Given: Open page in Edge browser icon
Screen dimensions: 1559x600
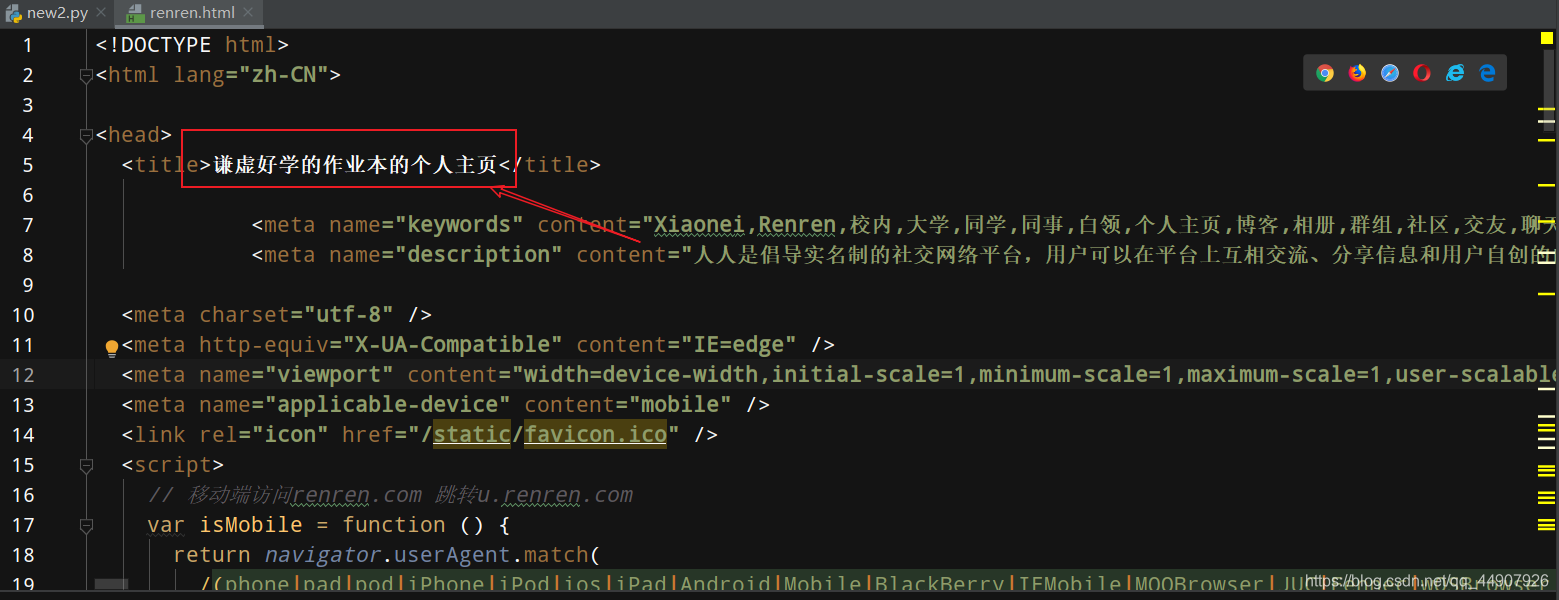Looking at the screenshot, I should point(1488,73).
